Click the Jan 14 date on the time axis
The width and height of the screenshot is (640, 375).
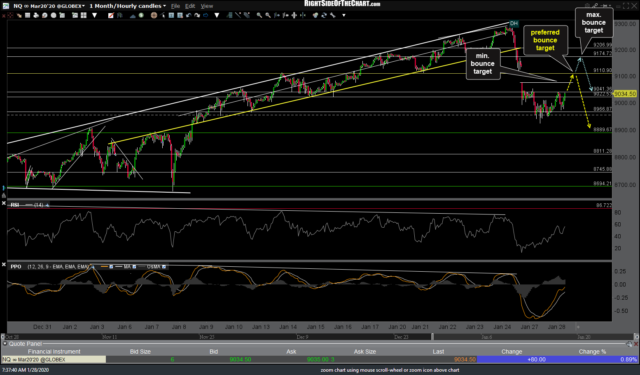(x=288, y=327)
